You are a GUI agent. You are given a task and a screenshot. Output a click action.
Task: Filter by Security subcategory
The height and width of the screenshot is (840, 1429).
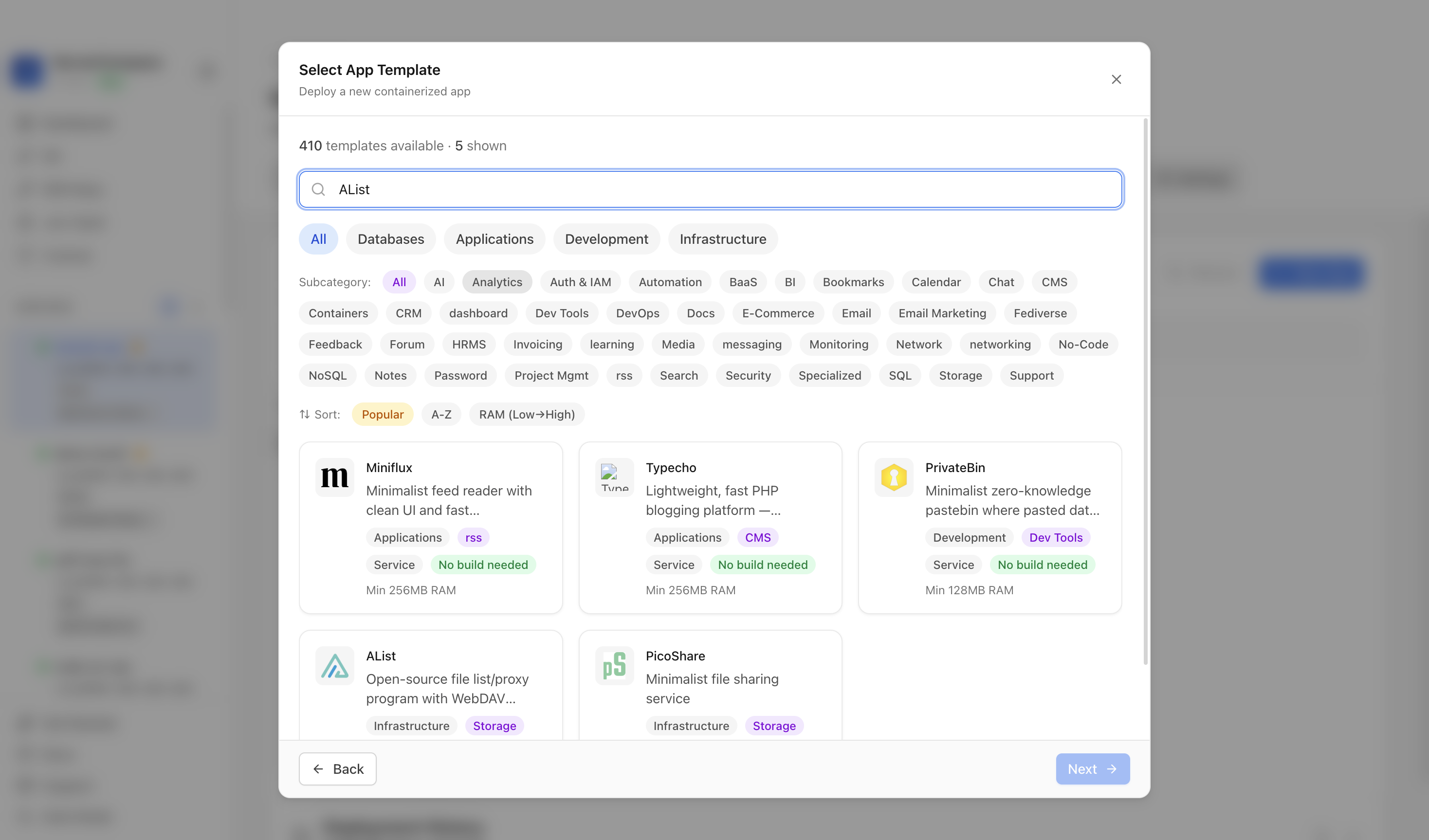(x=748, y=376)
